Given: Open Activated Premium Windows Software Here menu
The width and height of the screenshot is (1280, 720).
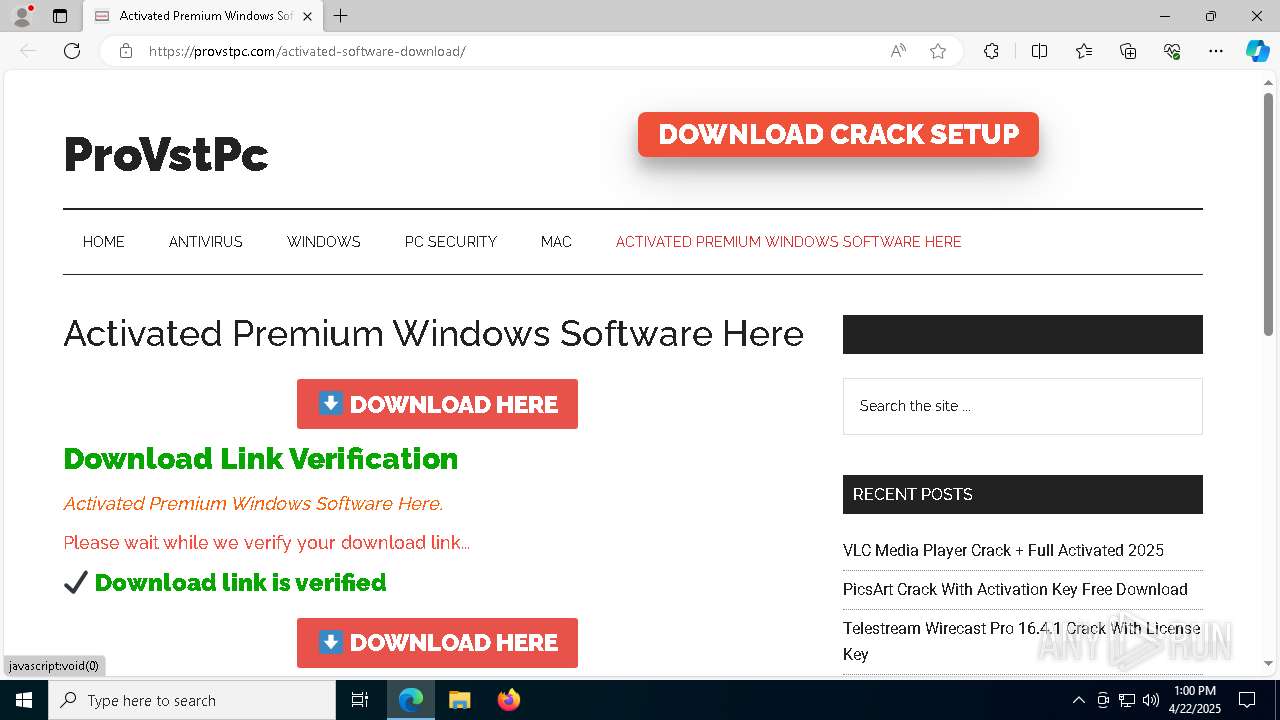Looking at the screenshot, I should coord(788,242).
